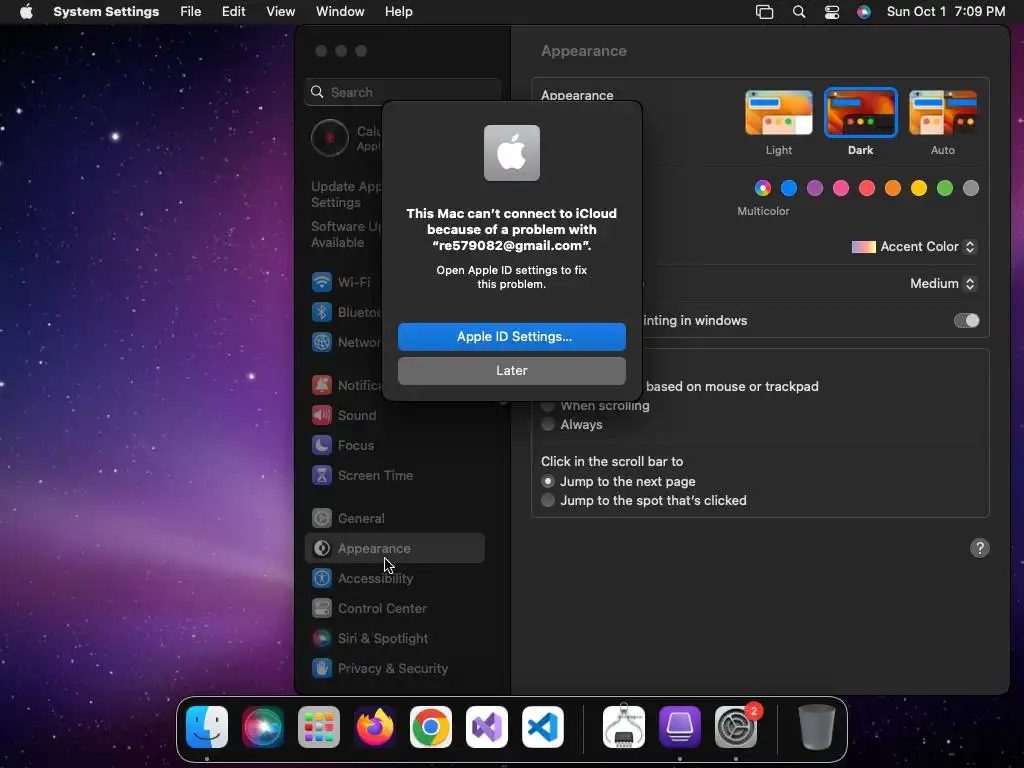Select the Auto appearance thumbnail

pyautogui.click(x=942, y=112)
